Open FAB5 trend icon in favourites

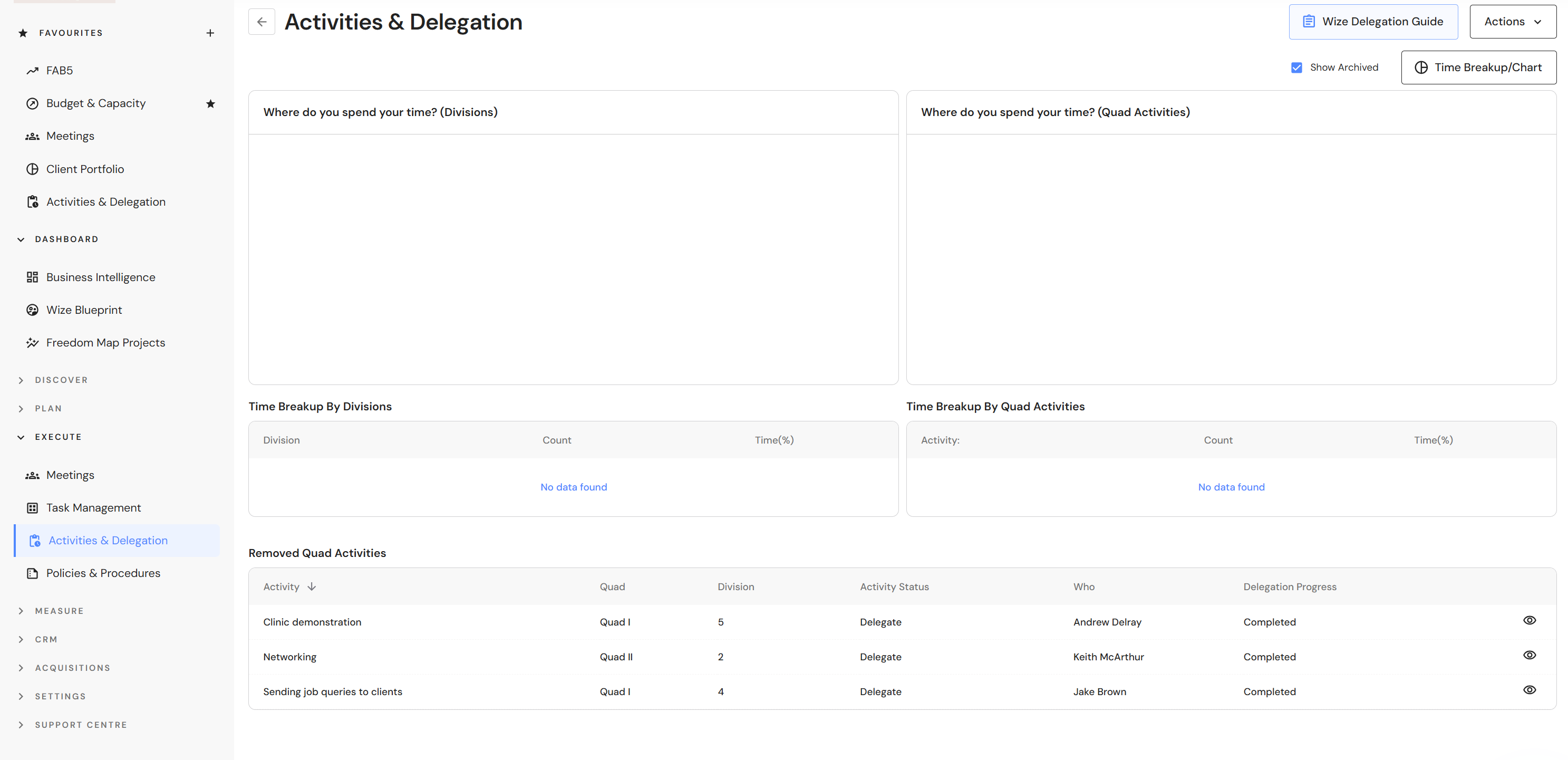point(32,71)
